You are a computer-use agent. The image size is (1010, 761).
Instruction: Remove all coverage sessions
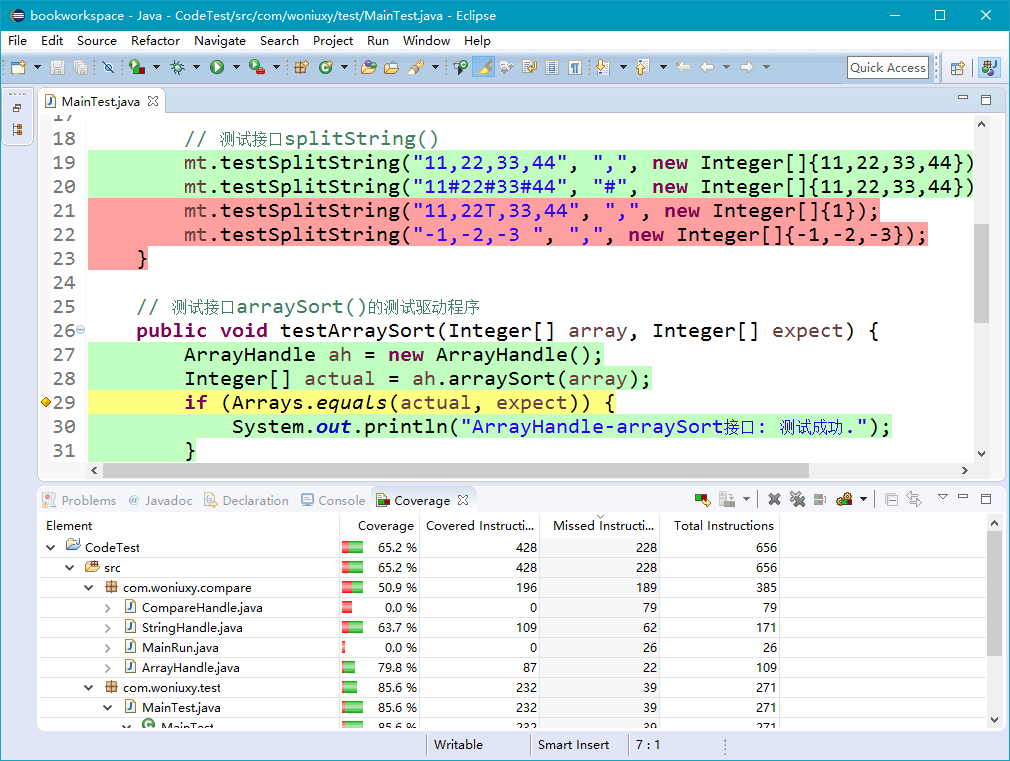pos(797,499)
